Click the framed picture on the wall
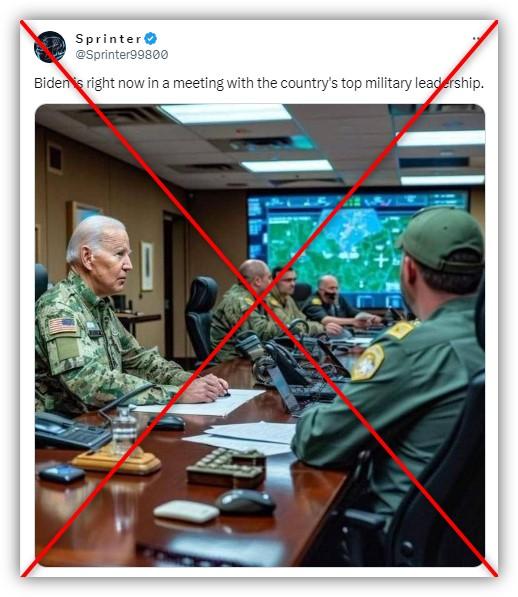Screen dimensions: 518x597 (147, 266)
